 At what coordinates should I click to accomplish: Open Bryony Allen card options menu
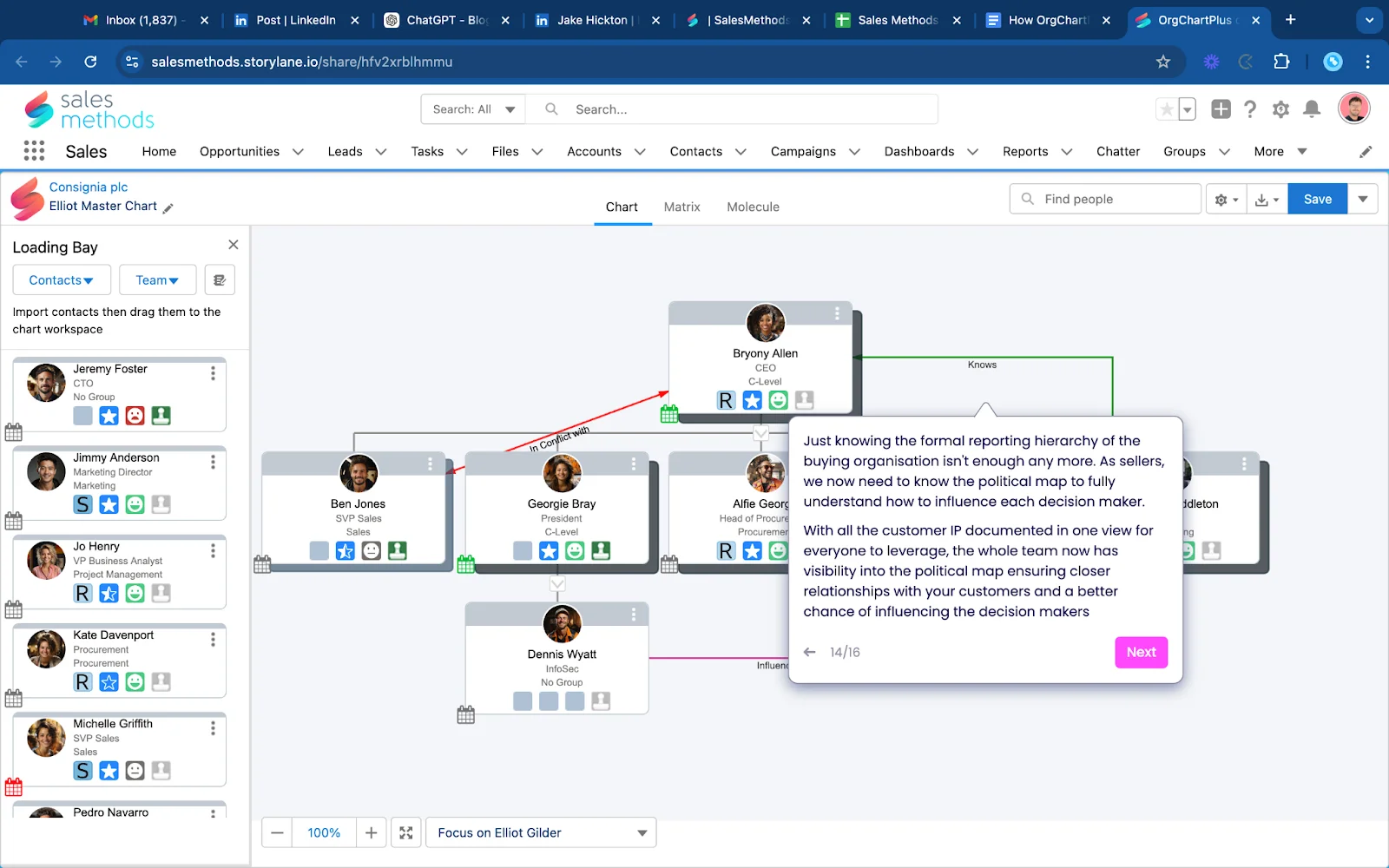pyautogui.click(x=837, y=313)
